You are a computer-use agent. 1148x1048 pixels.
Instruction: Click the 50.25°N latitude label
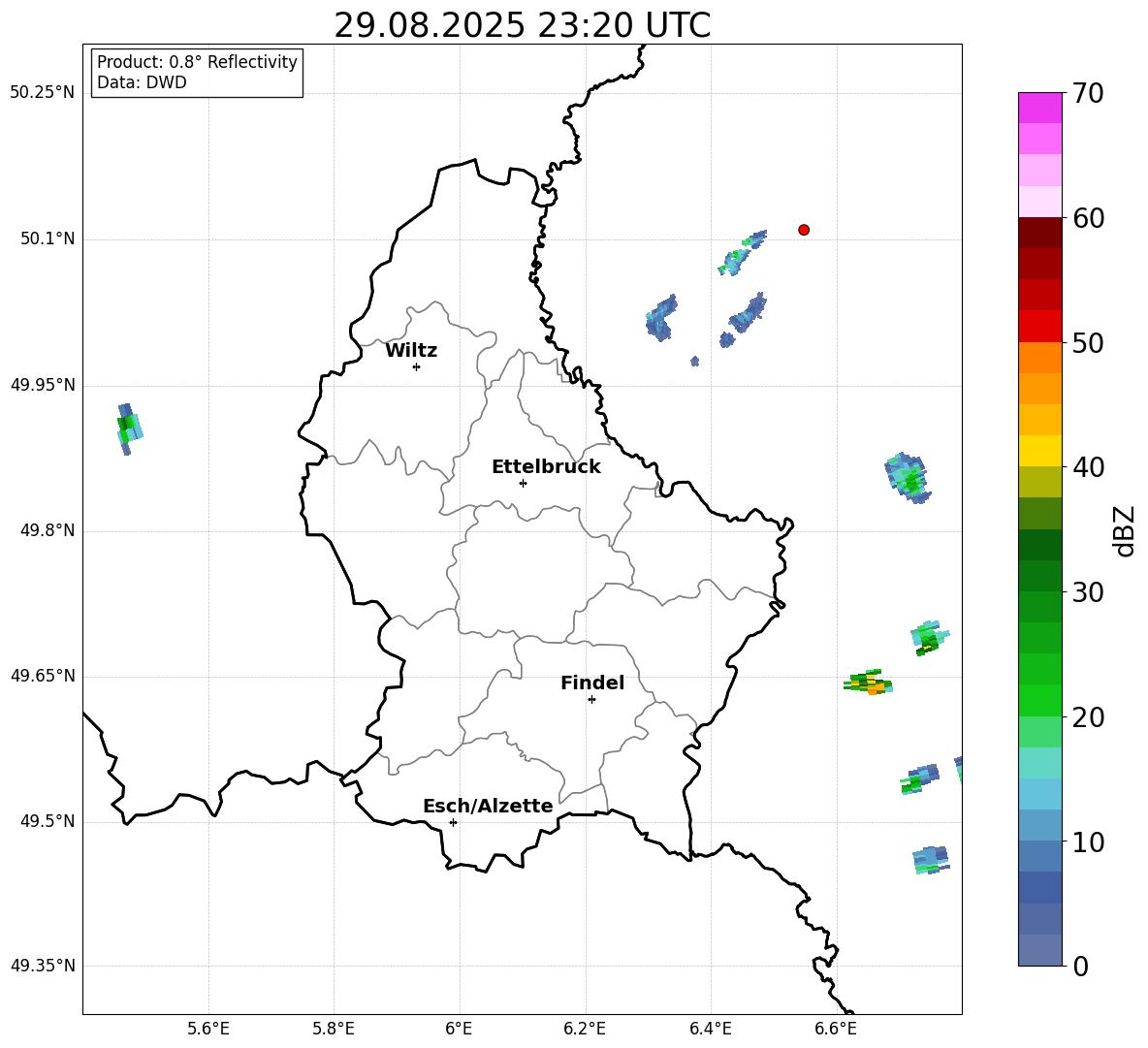(x=43, y=93)
